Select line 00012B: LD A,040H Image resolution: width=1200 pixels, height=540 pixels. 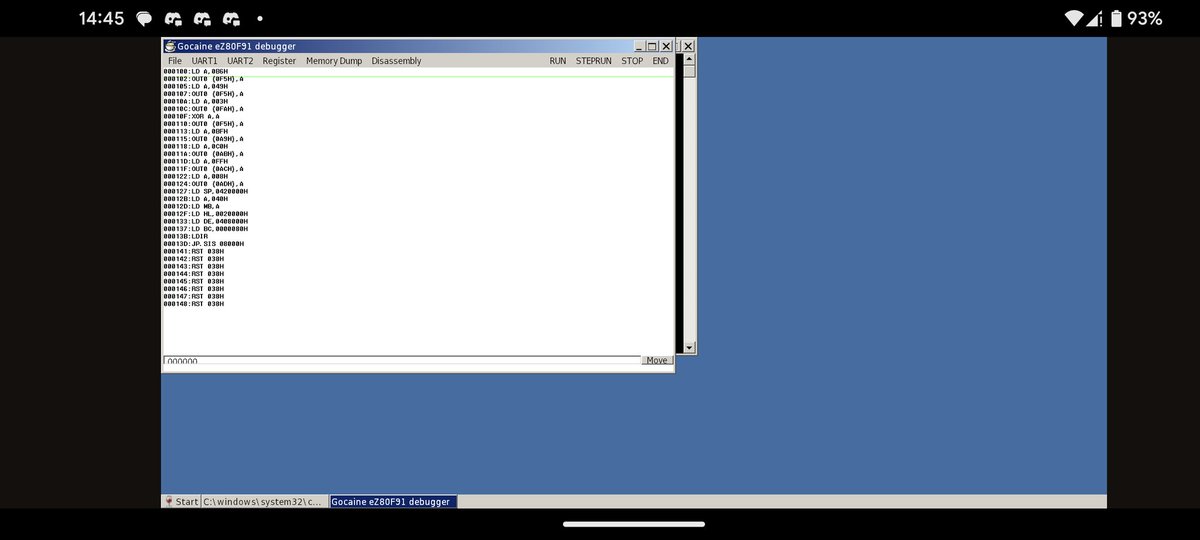click(x=196, y=198)
